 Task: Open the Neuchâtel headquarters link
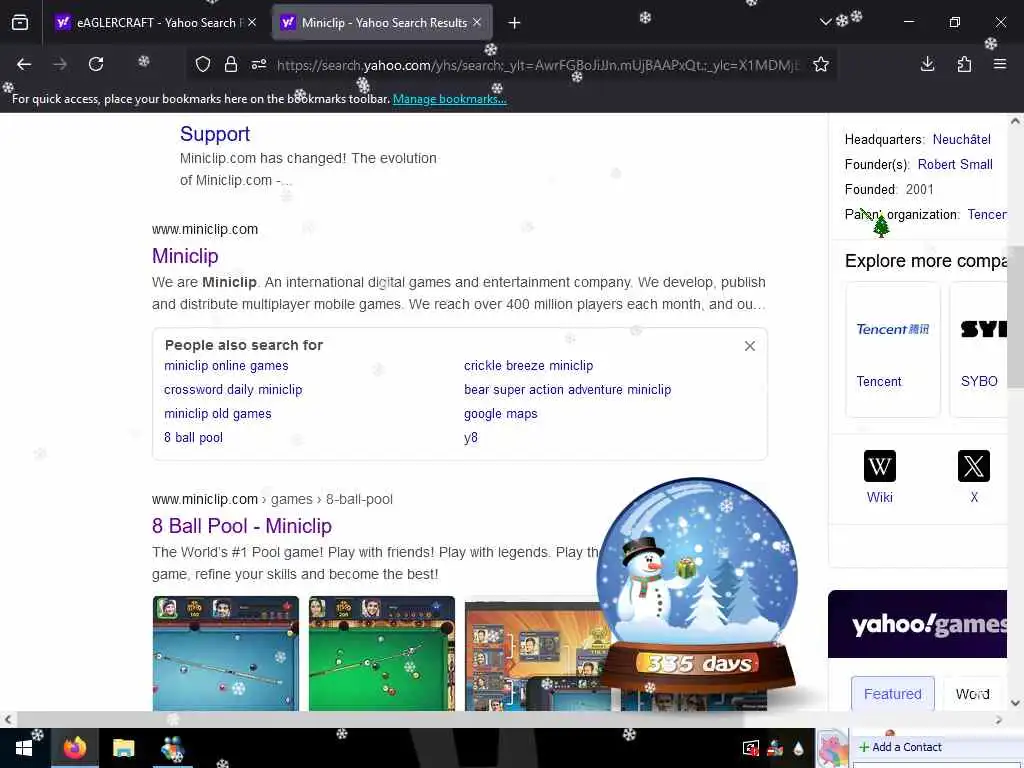pyautogui.click(x=961, y=139)
